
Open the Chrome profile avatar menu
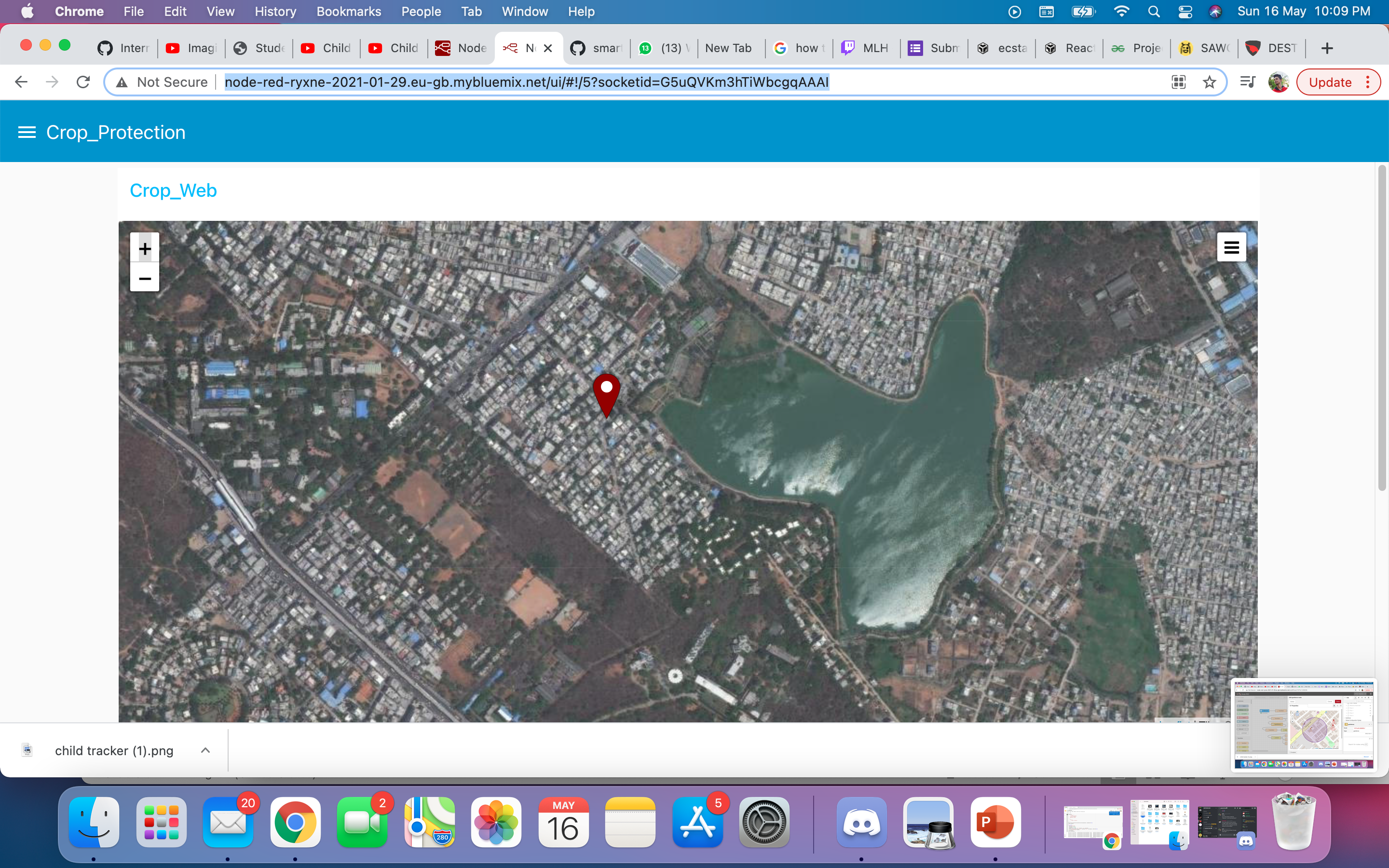pyautogui.click(x=1278, y=82)
